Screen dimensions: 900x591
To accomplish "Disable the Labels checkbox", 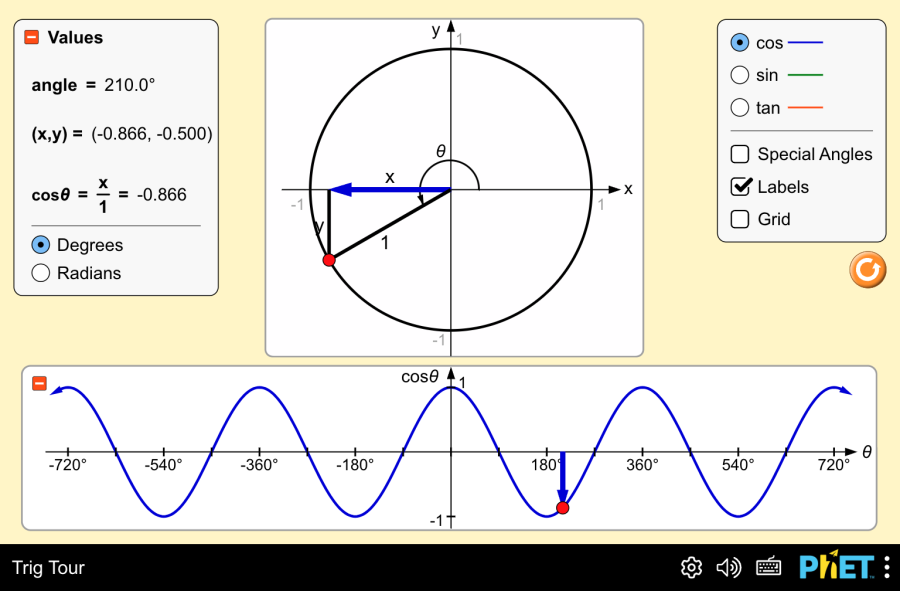I will 740,187.
